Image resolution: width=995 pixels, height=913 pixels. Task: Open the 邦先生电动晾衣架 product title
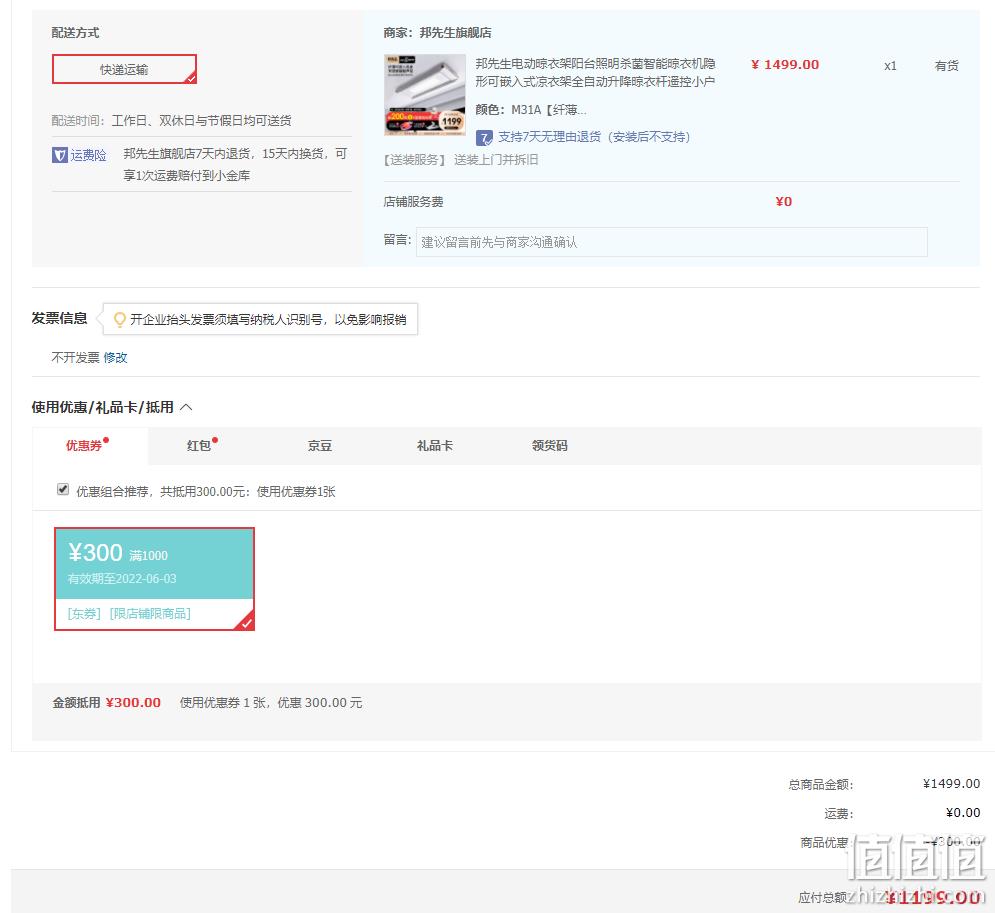tap(595, 72)
